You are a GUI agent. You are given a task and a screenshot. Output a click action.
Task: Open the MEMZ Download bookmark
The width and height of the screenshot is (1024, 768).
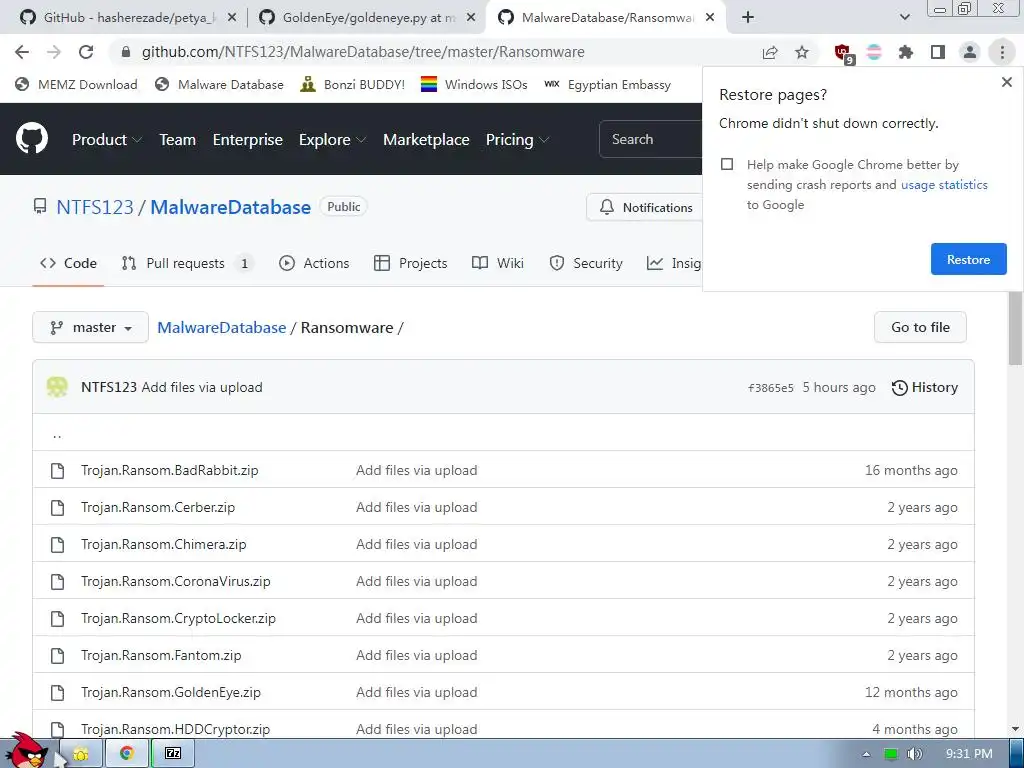pyautogui.click(x=76, y=84)
